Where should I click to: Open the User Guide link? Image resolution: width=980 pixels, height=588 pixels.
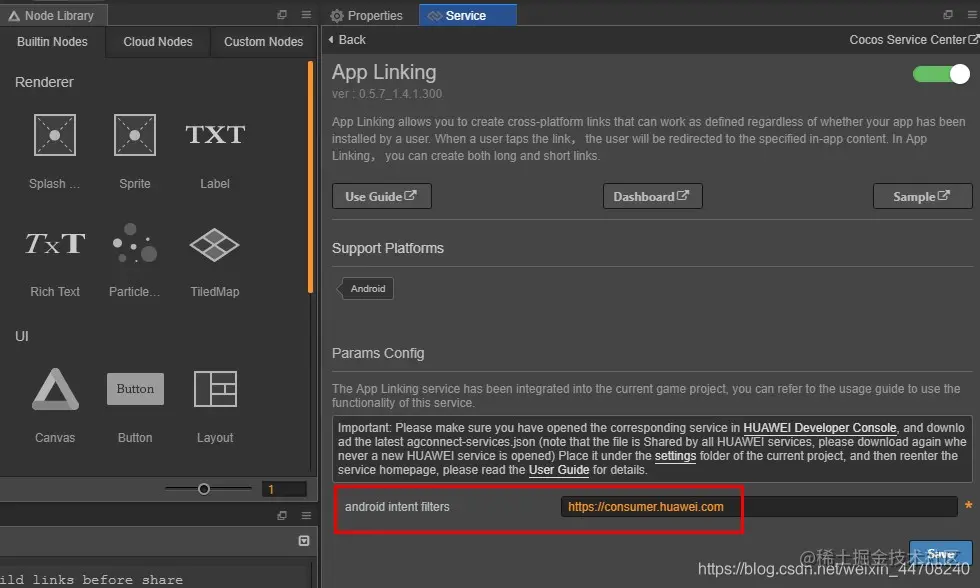point(559,470)
